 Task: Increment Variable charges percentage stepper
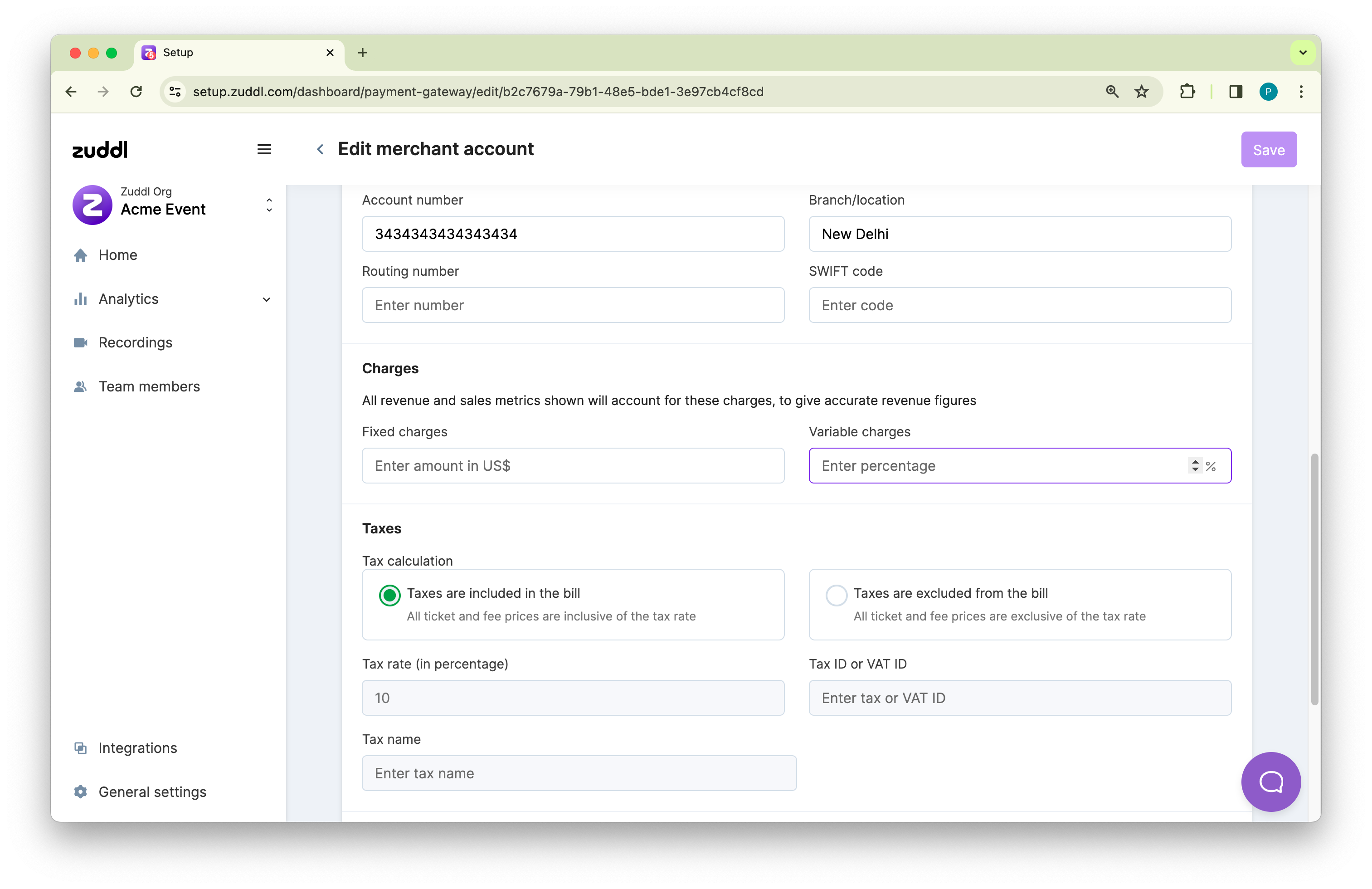(x=1195, y=461)
